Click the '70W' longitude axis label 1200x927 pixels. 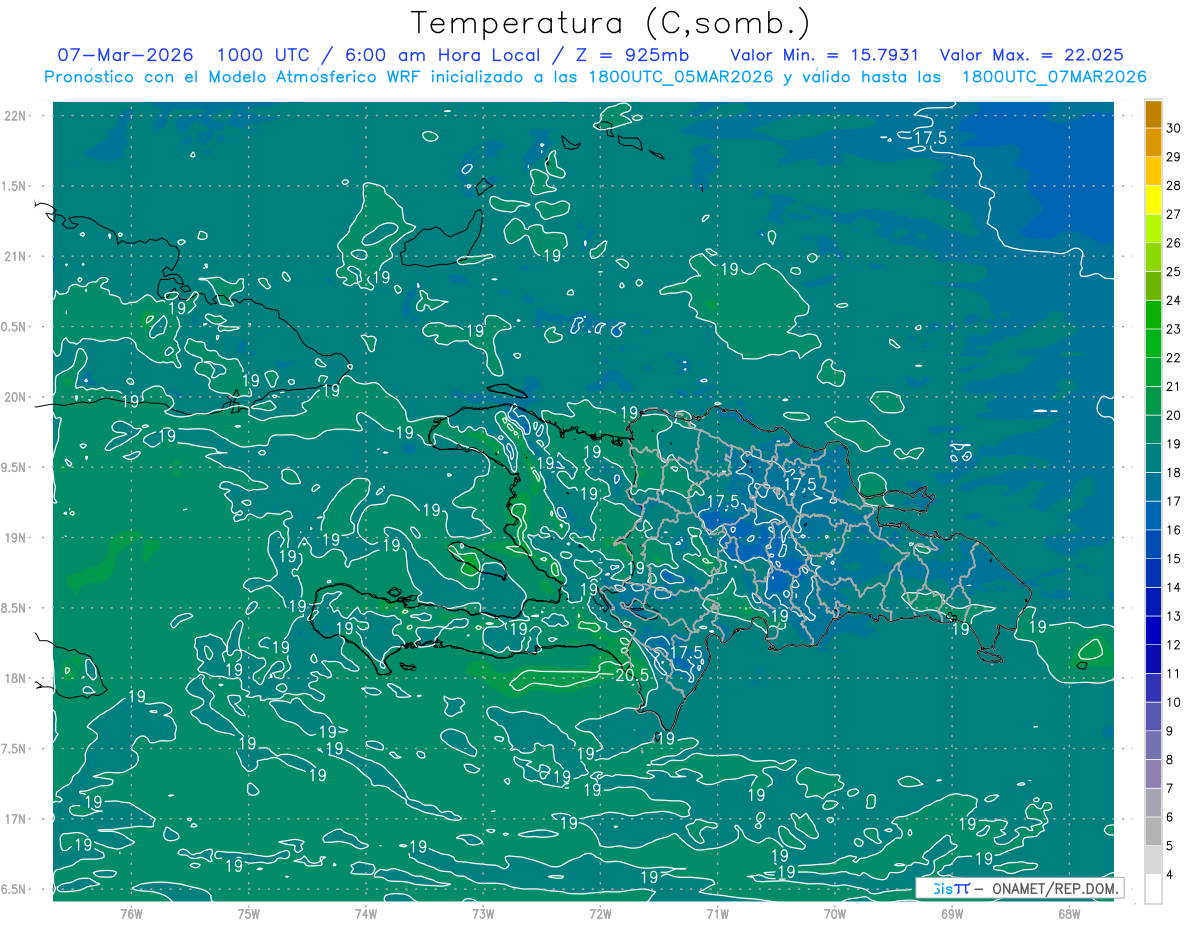[835, 913]
